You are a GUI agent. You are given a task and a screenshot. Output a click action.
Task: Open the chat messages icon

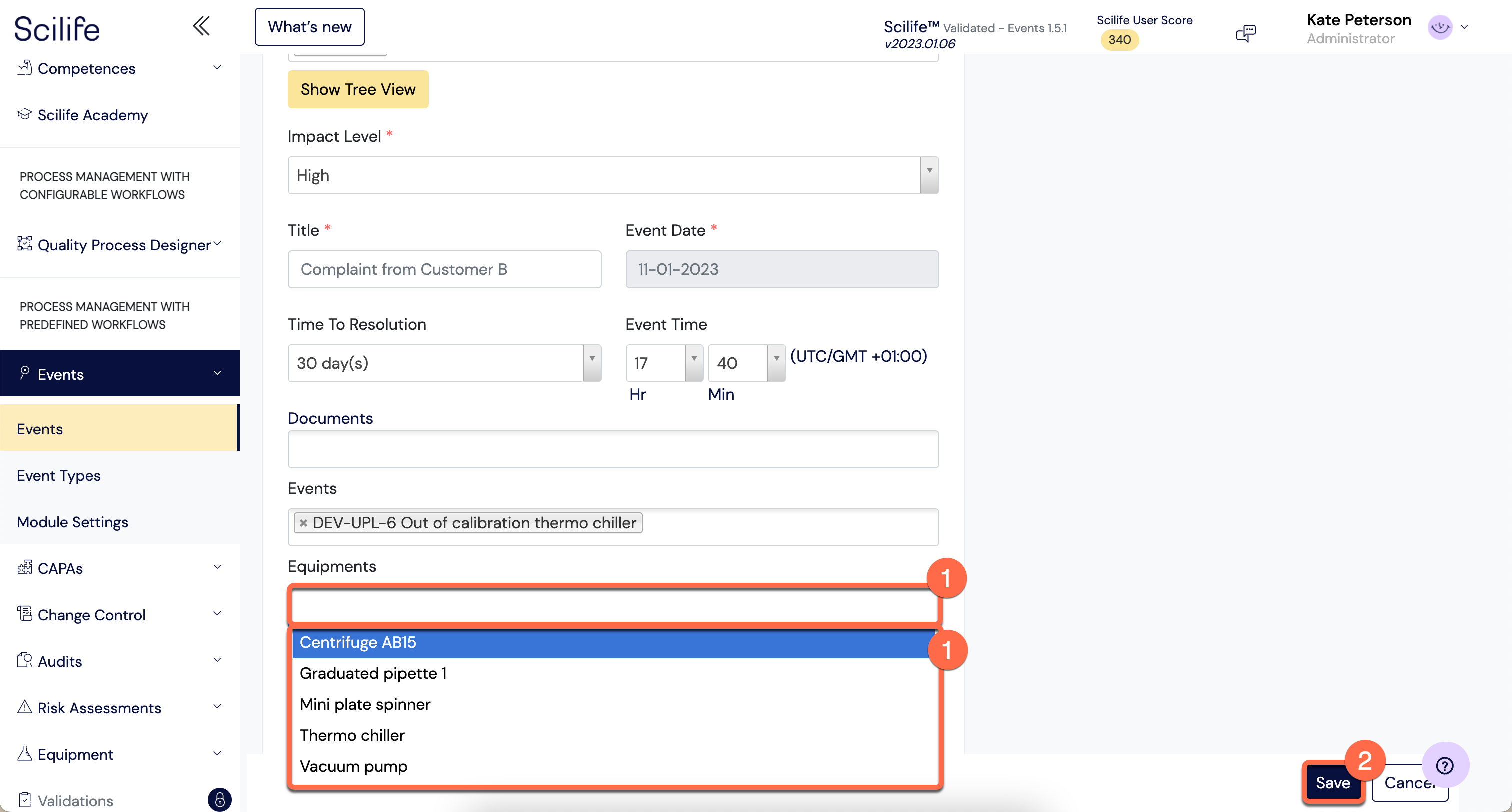click(x=1245, y=33)
